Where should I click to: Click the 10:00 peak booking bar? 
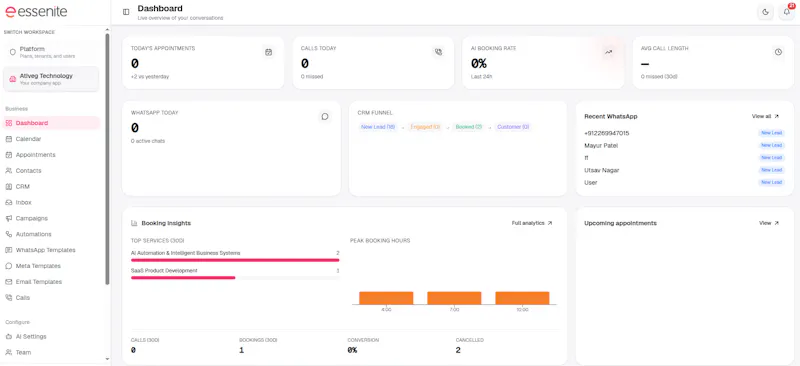pyautogui.click(x=522, y=298)
